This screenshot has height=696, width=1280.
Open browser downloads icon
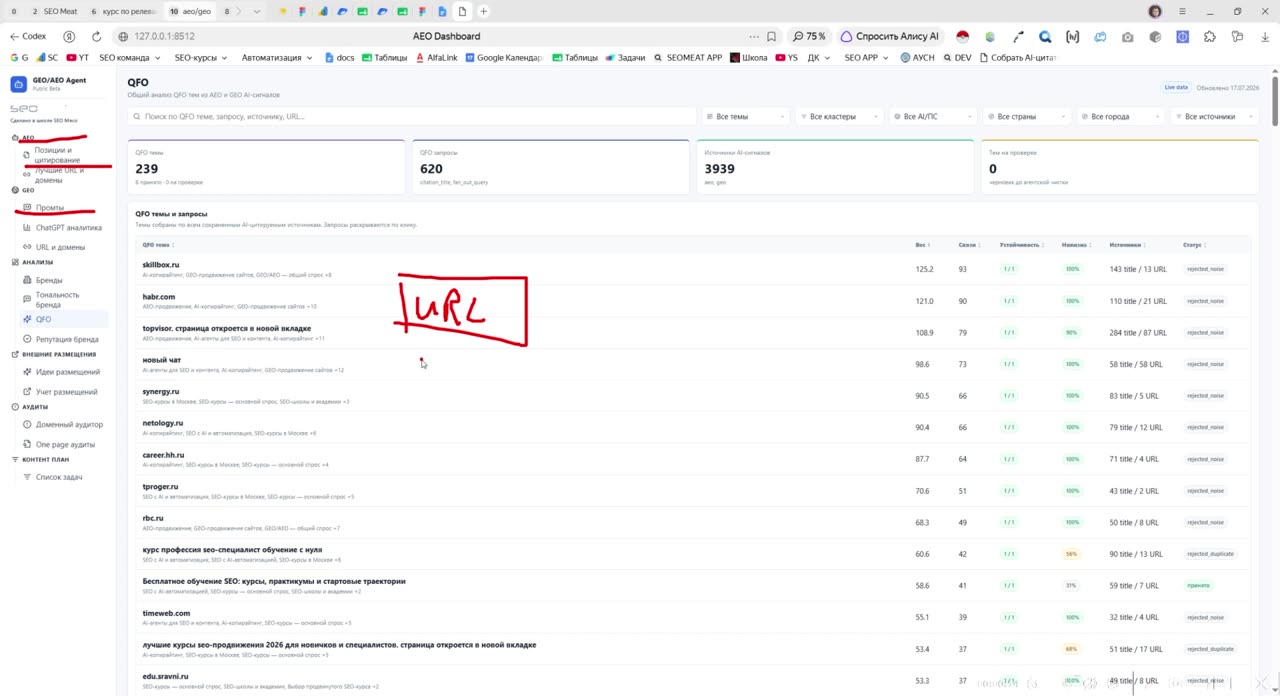[x=1265, y=36]
